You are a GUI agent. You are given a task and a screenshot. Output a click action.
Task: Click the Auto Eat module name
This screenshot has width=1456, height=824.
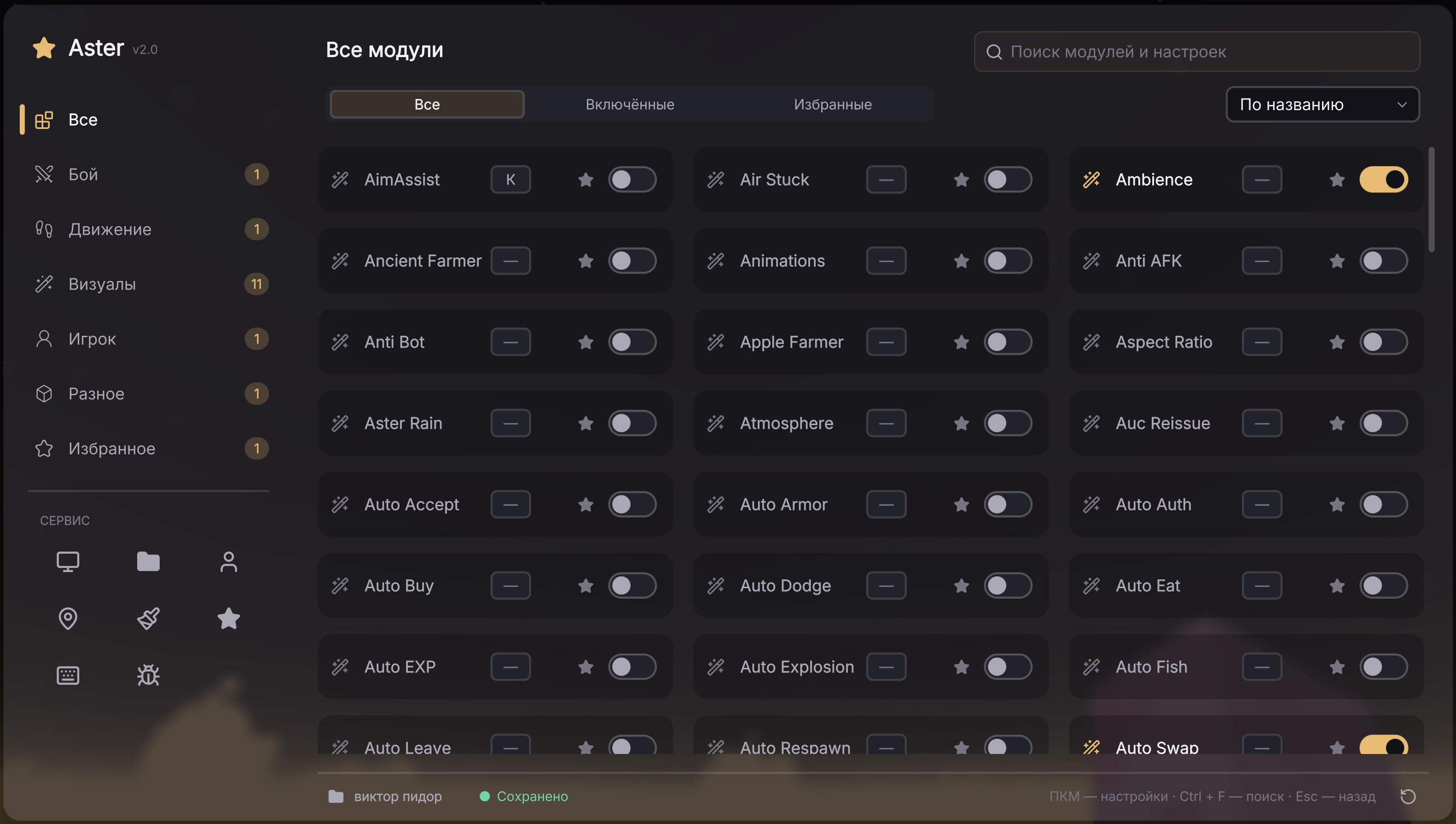click(x=1147, y=586)
